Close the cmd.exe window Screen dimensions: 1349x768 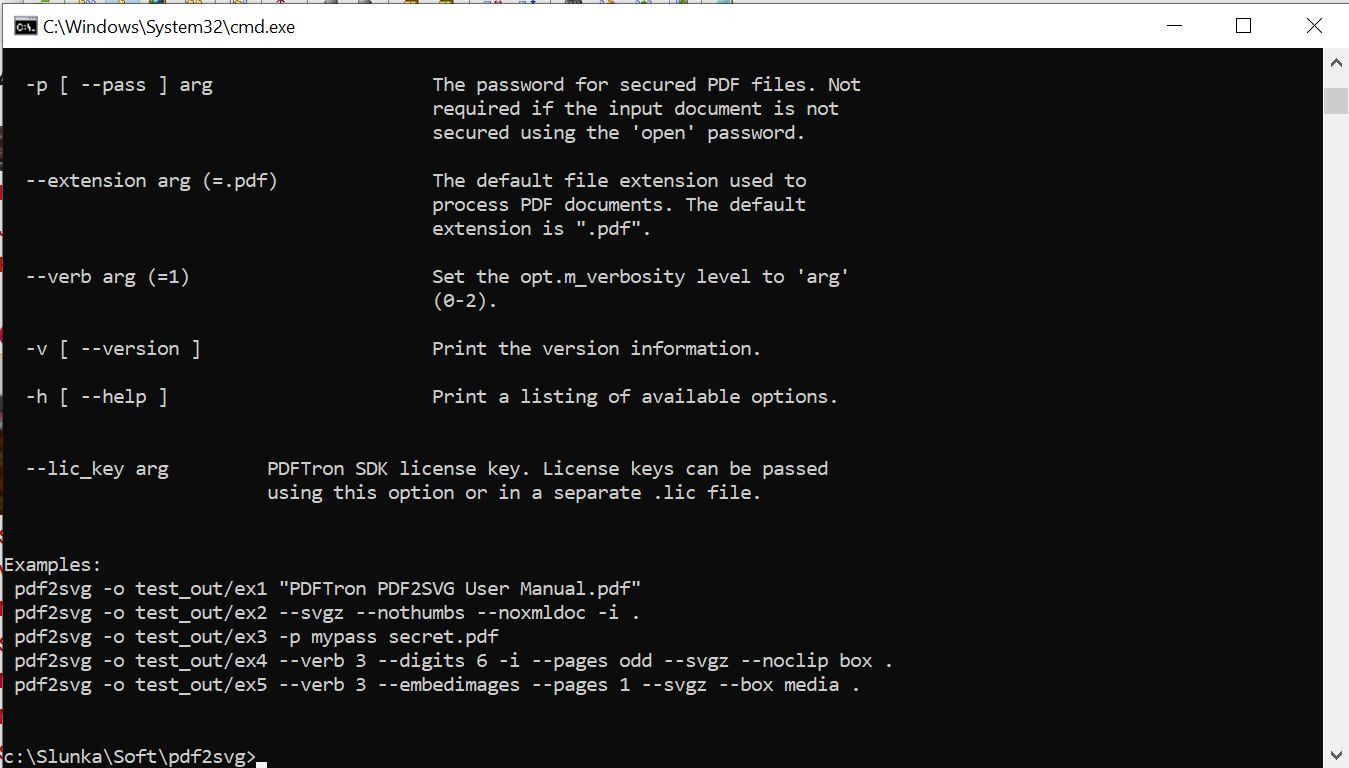click(1314, 27)
